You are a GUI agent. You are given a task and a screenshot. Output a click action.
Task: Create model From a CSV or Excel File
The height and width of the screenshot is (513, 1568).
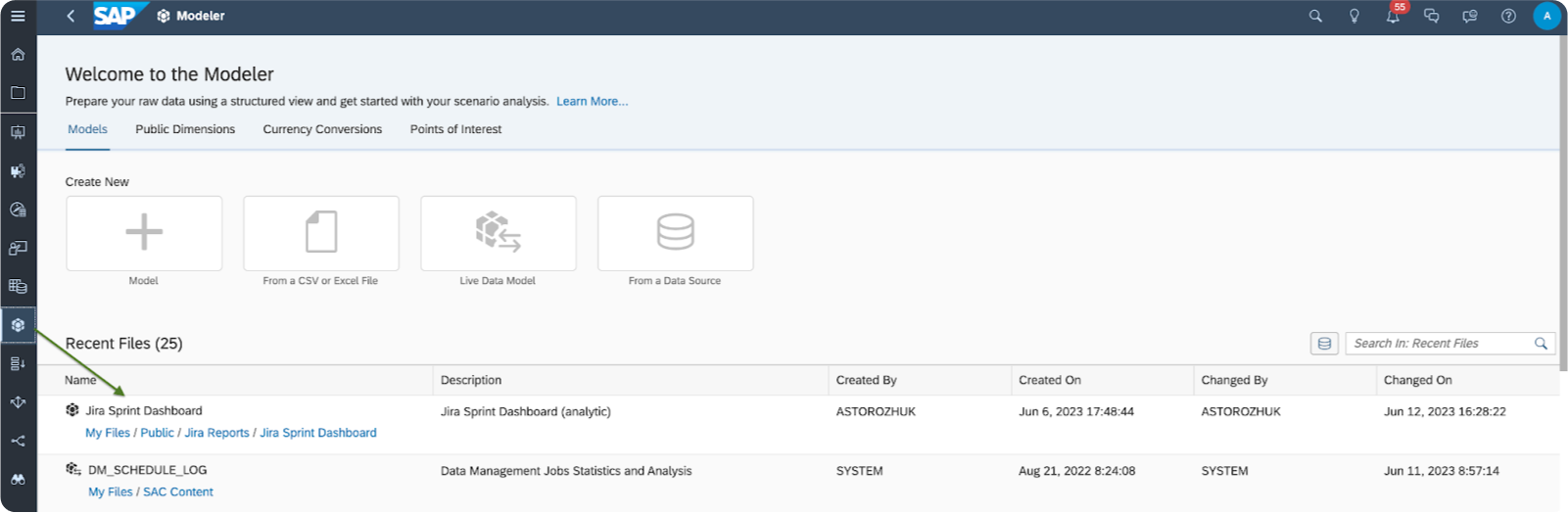[321, 233]
